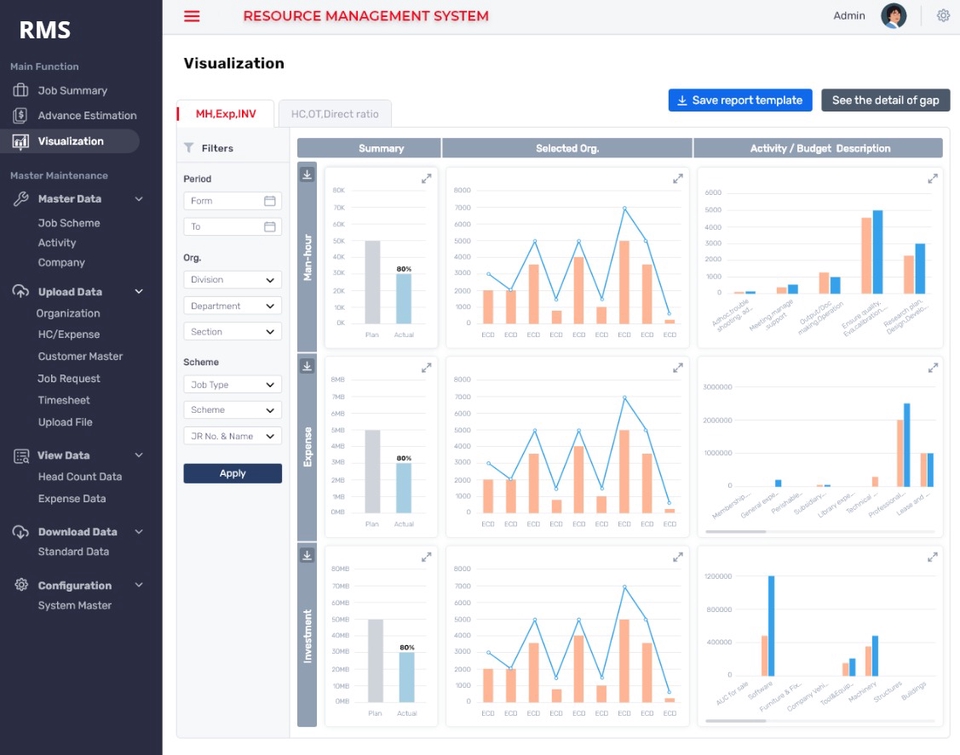Viewport: 960px width, 755px height.
Task: Expand the Investment Activity/Budget chart
Action: tap(932, 557)
